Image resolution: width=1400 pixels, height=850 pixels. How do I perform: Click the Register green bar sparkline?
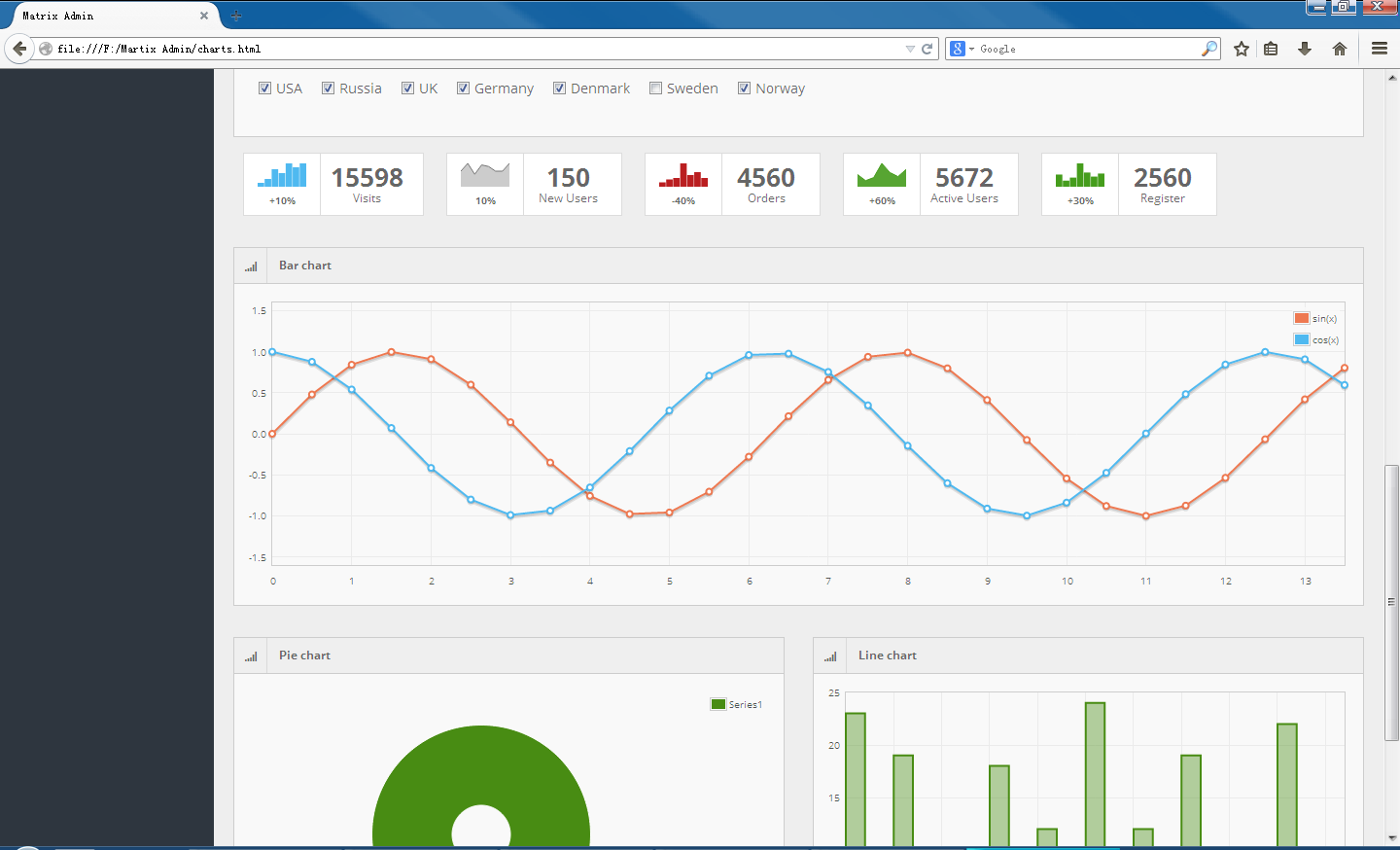pyautogui.click(x=1080, y=175)
